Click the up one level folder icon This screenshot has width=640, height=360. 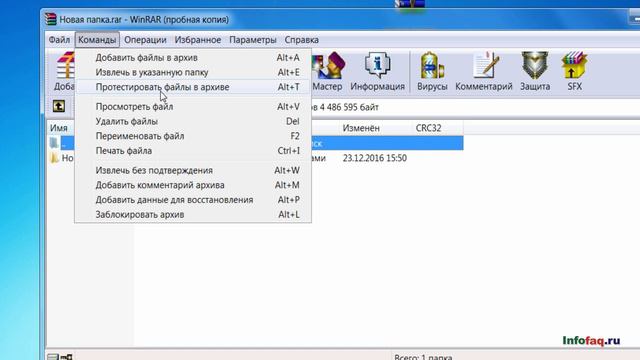click(59, 106)
